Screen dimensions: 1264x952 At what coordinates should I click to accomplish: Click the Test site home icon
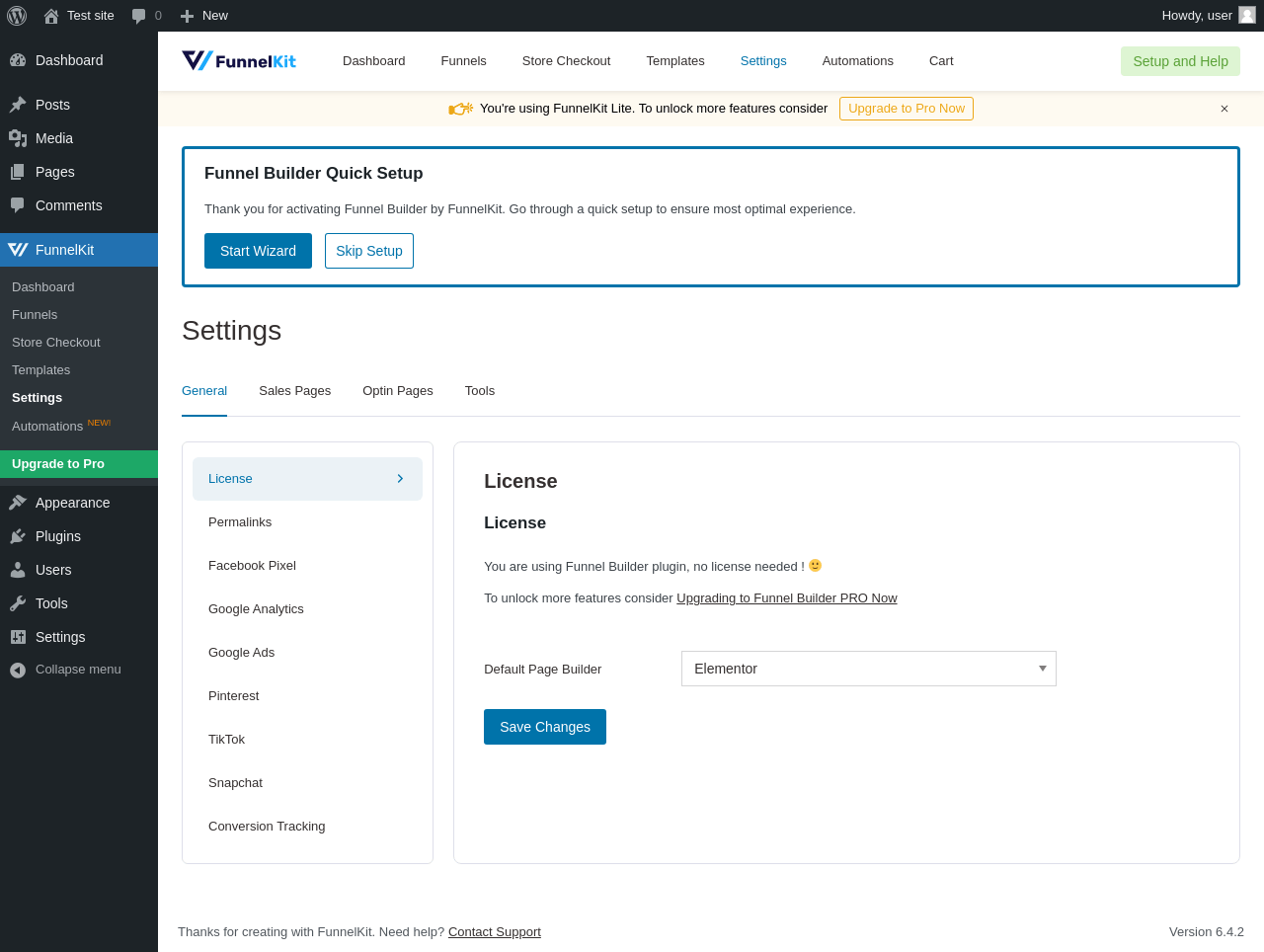51,16
